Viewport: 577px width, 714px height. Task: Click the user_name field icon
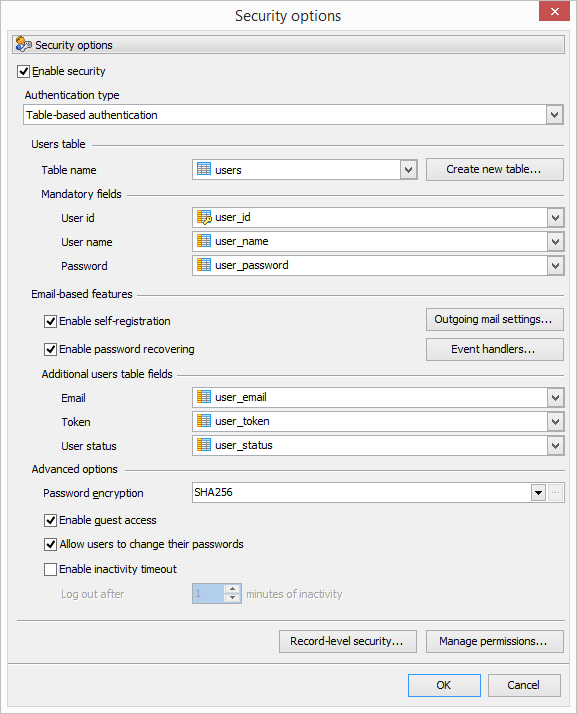[x=204, y=241]
